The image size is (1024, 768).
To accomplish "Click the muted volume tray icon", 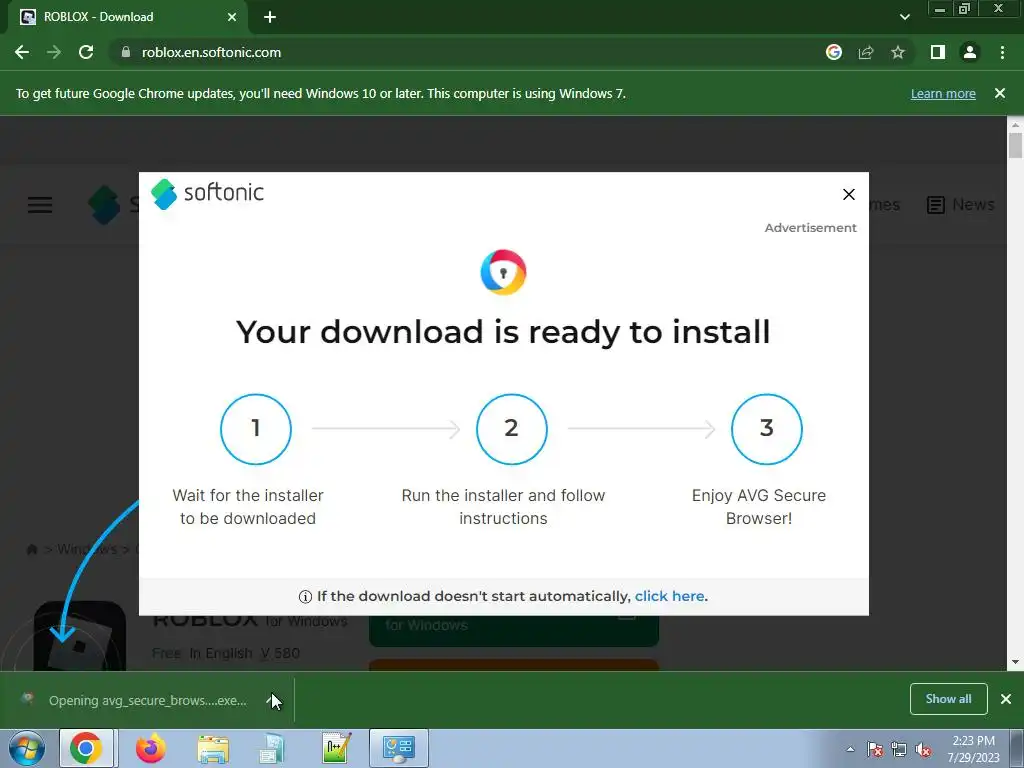I will pos(923,749).
